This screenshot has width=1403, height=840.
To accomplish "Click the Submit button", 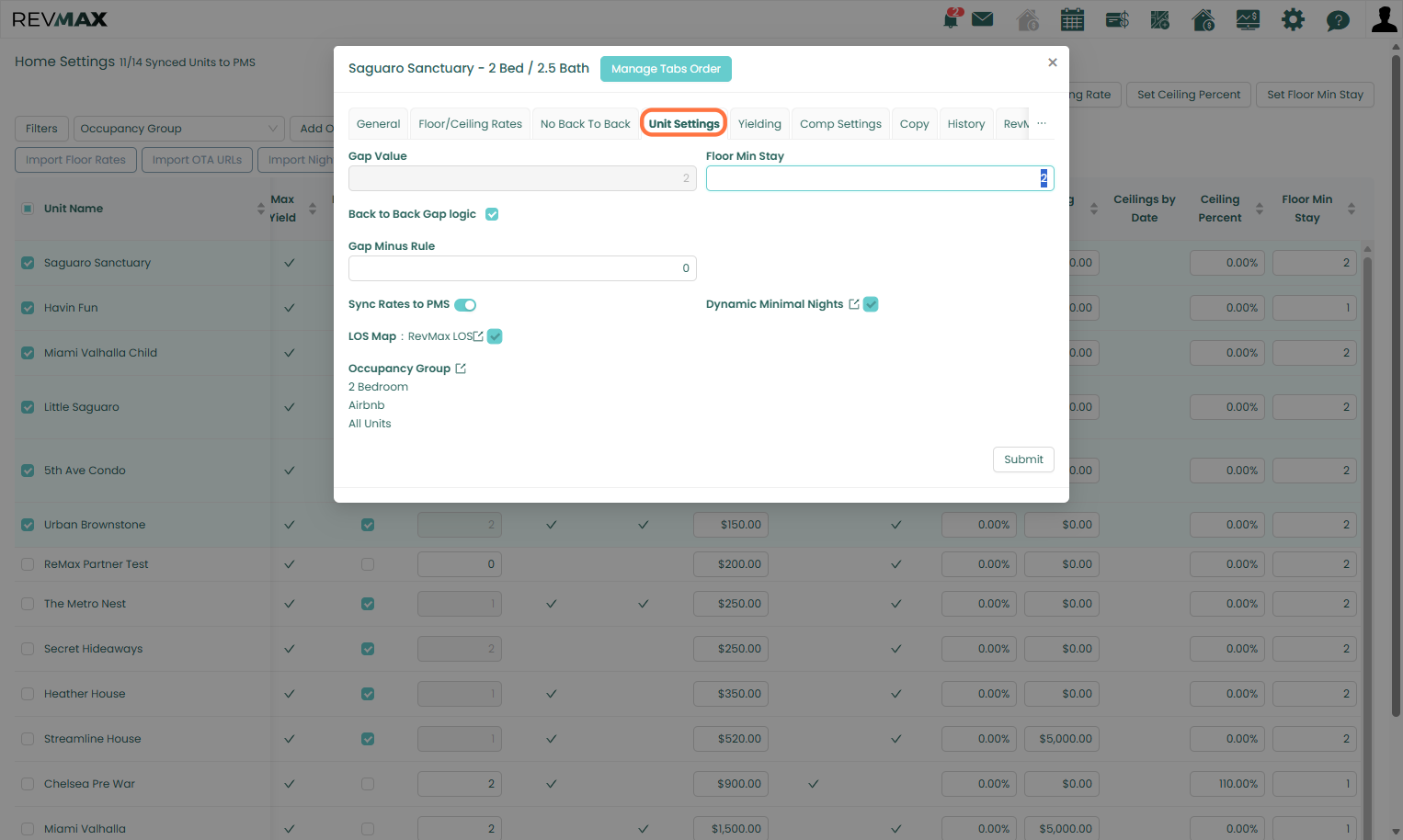I will pos(1023,460).
